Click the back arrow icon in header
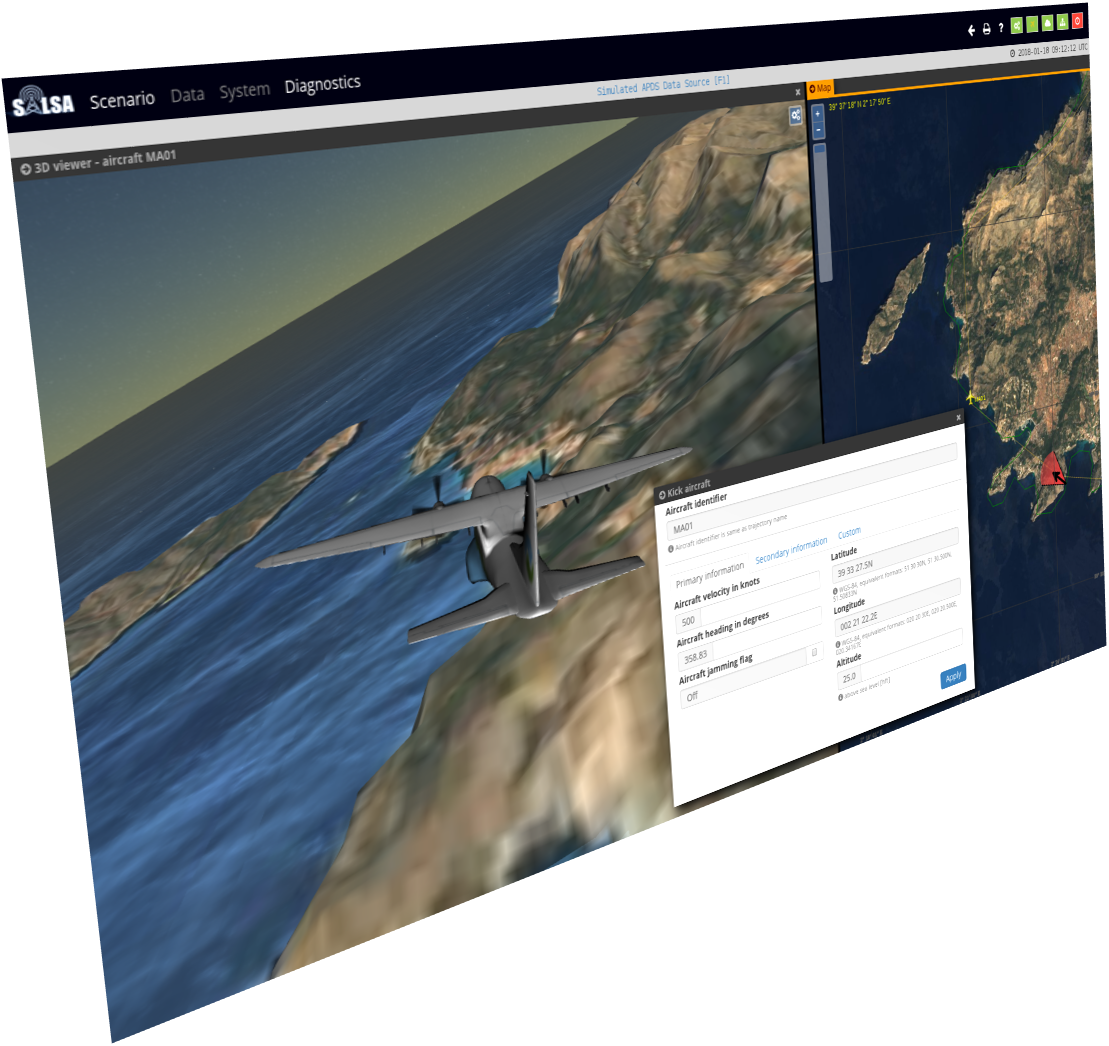This screenshot has height=1046, width=1109. (x=971, y=30)
